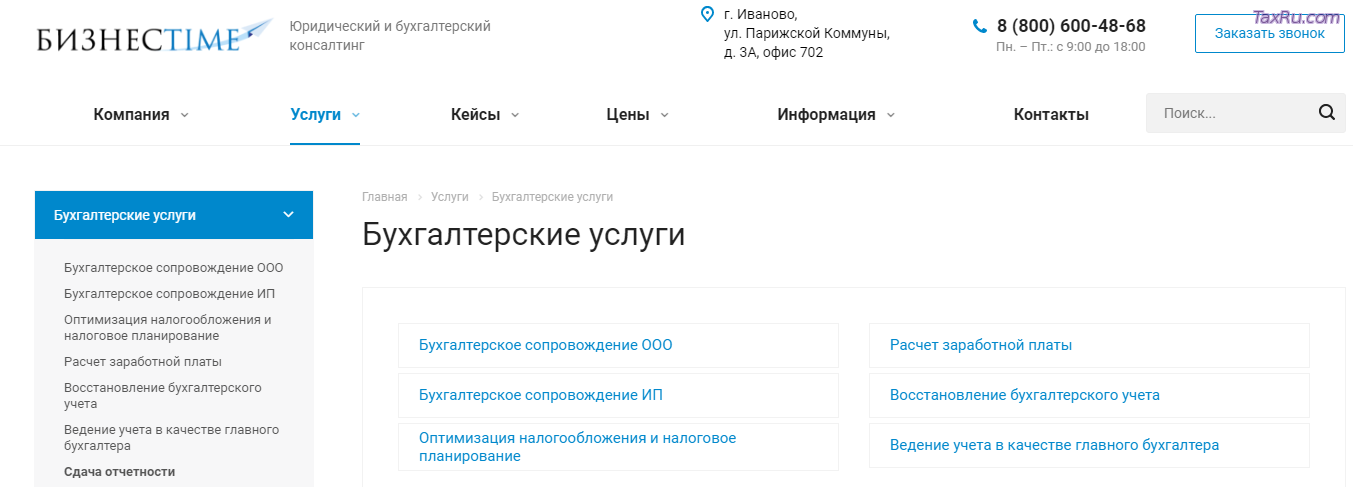Viewport: 1353px width, 487px height.
Task: Select Бухгалтерское сопровождение ИП in sidebar
Action: pos(169,294)
